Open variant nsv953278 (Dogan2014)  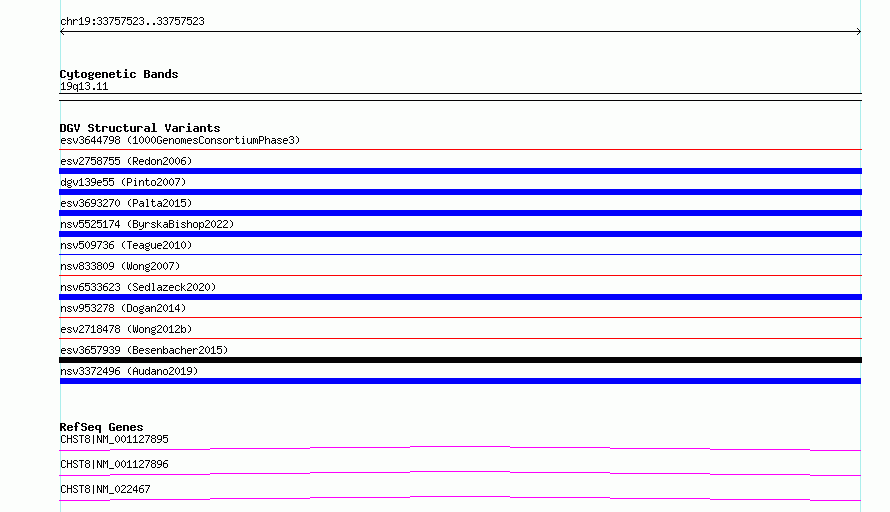[123, 308]
